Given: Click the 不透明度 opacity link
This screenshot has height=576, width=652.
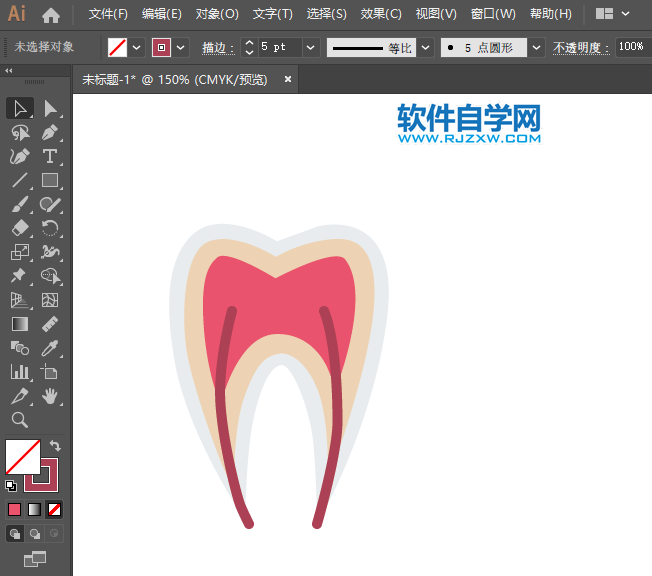Looking at the screenshot, I should [581, 47].
